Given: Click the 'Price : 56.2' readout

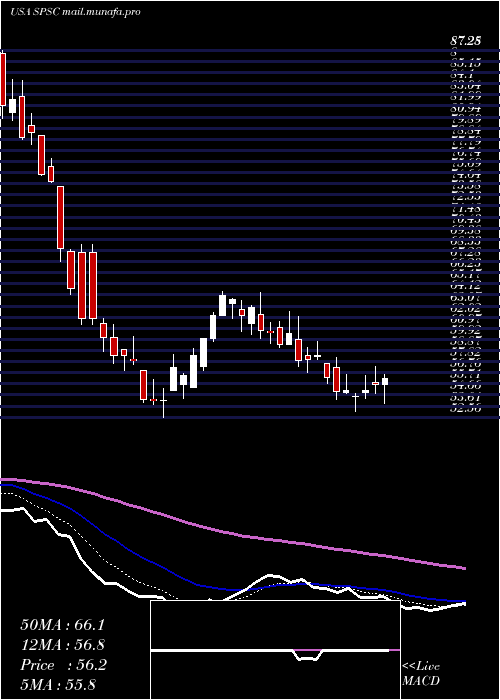Looking at the screenshot, I should click(63, 665).
